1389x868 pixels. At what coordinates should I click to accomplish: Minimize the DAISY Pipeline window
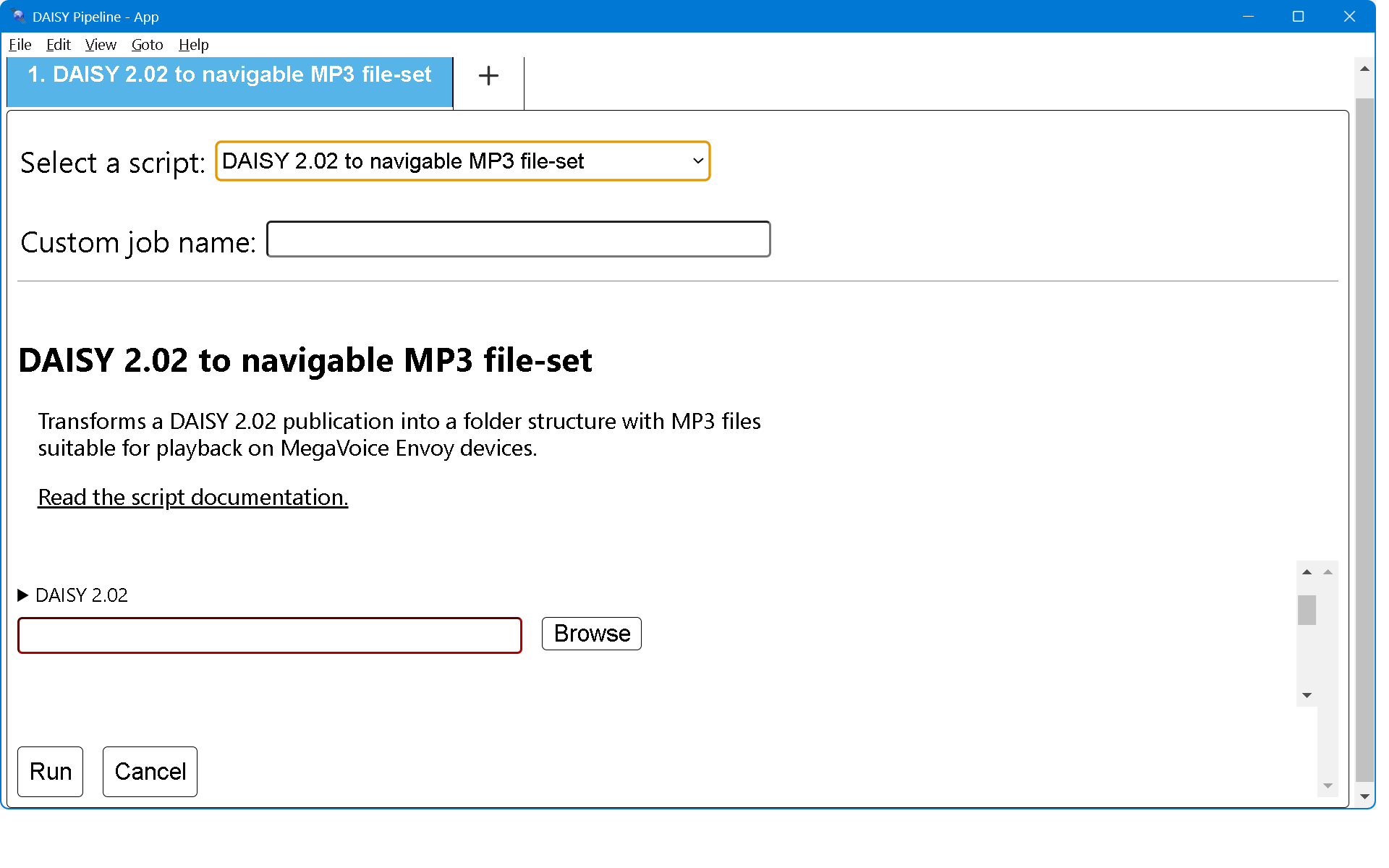[1248, 16]
